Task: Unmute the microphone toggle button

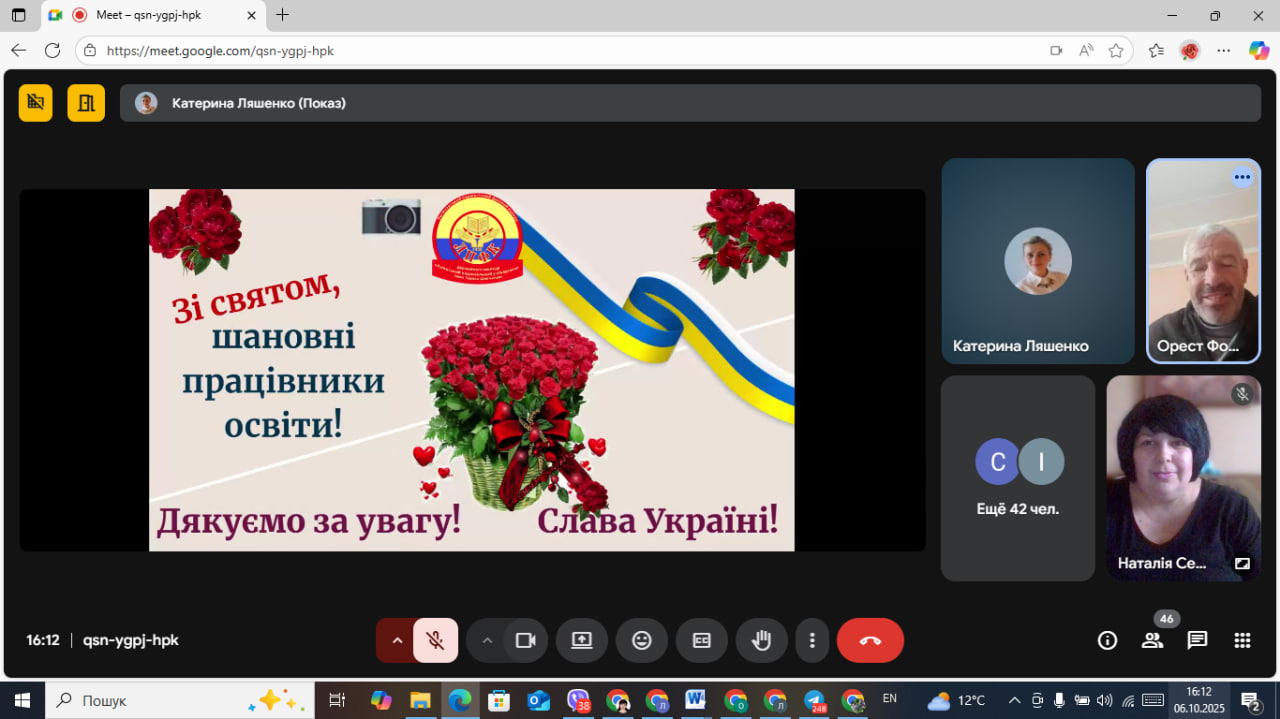Action: [435, 641]
